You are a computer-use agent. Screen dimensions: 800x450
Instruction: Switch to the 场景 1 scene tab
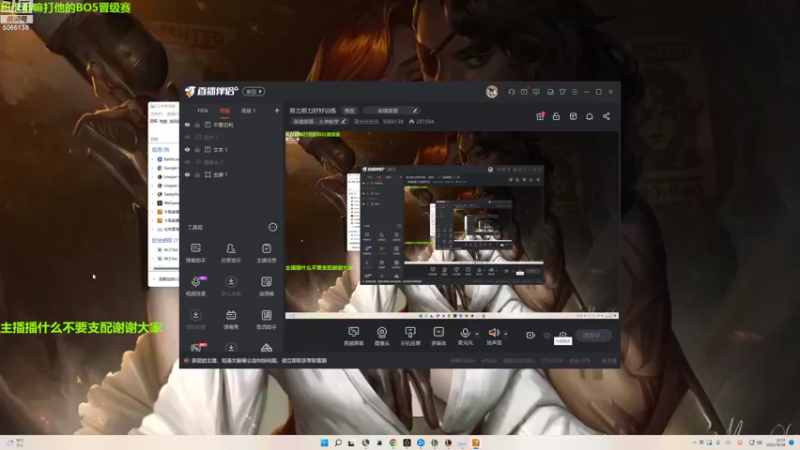[248, 110]
